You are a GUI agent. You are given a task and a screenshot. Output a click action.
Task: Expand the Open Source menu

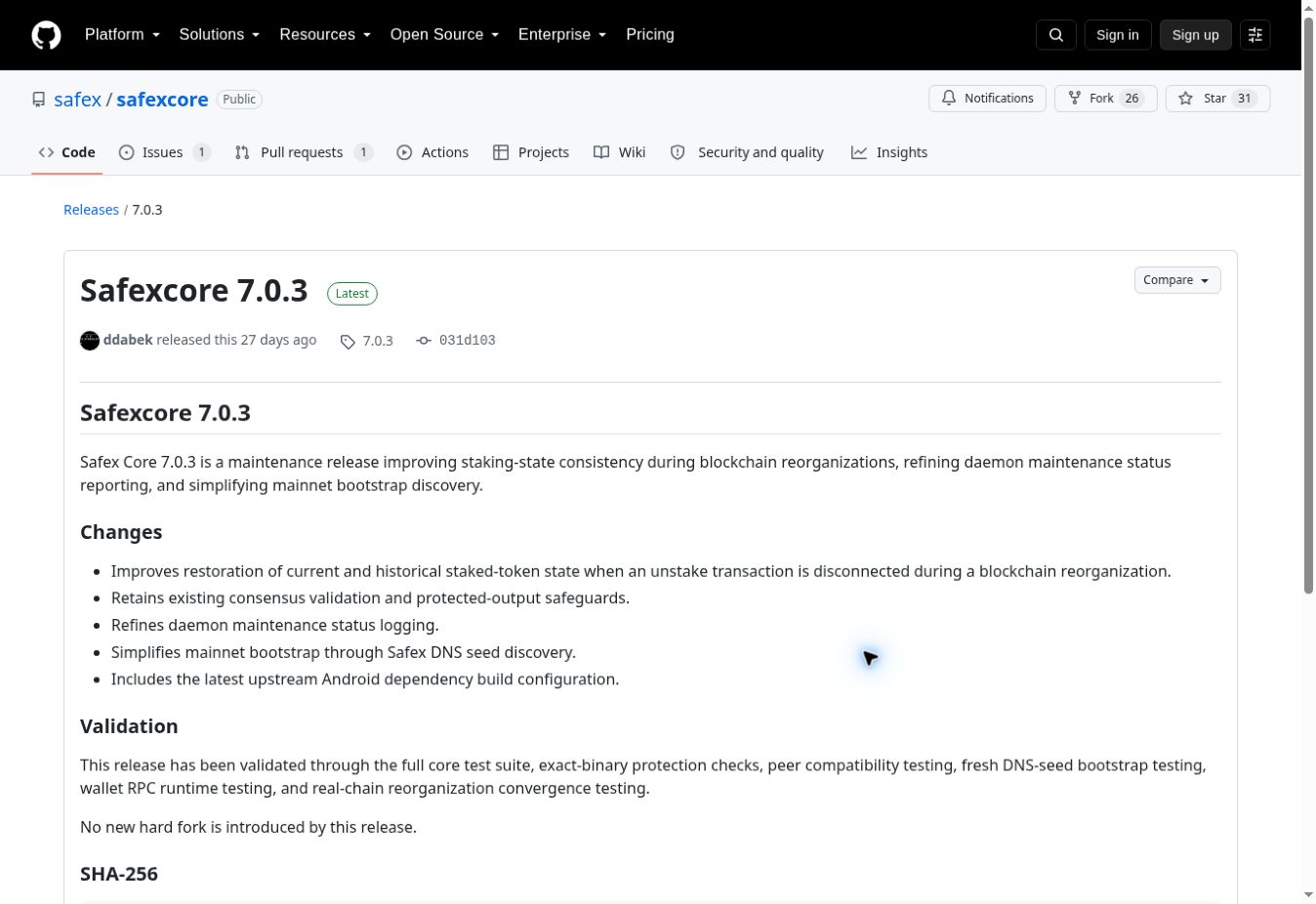pyautogui.click(x=445, y=34)
